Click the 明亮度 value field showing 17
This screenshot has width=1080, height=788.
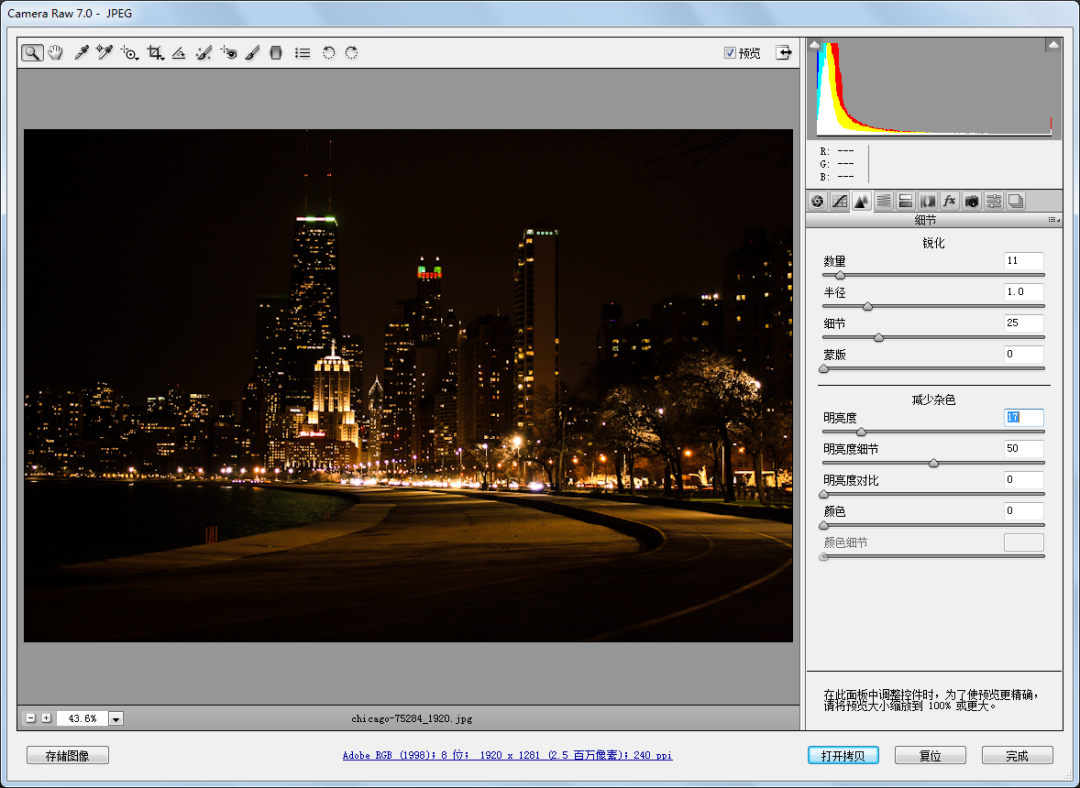(x=1024, y=417)
